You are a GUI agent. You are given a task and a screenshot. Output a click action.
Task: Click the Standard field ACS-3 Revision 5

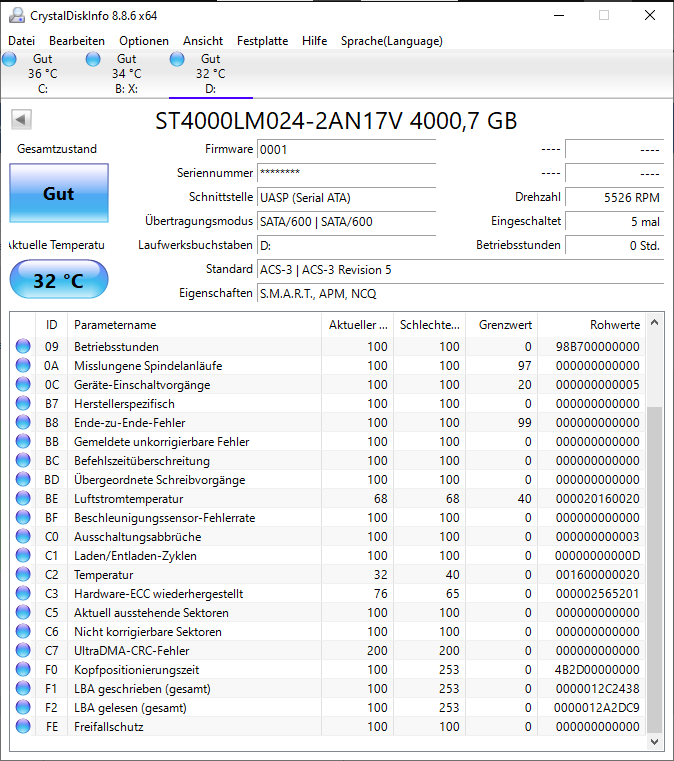(460, 270)
